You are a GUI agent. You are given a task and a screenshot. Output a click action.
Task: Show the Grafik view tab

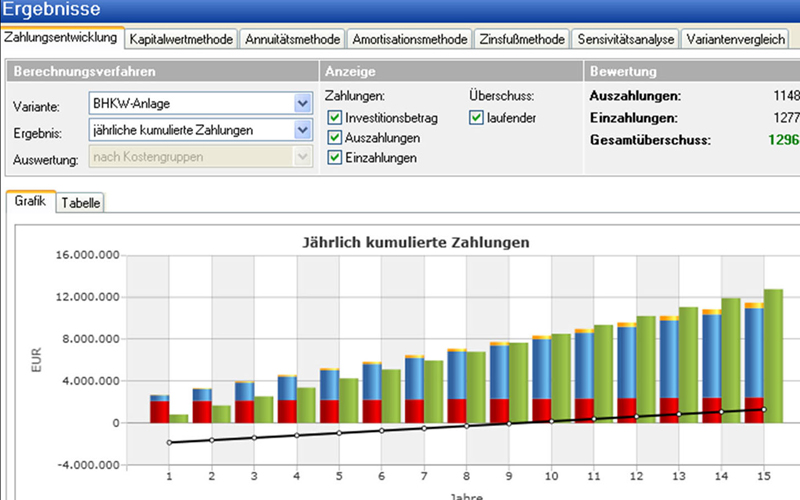[30, 201]
